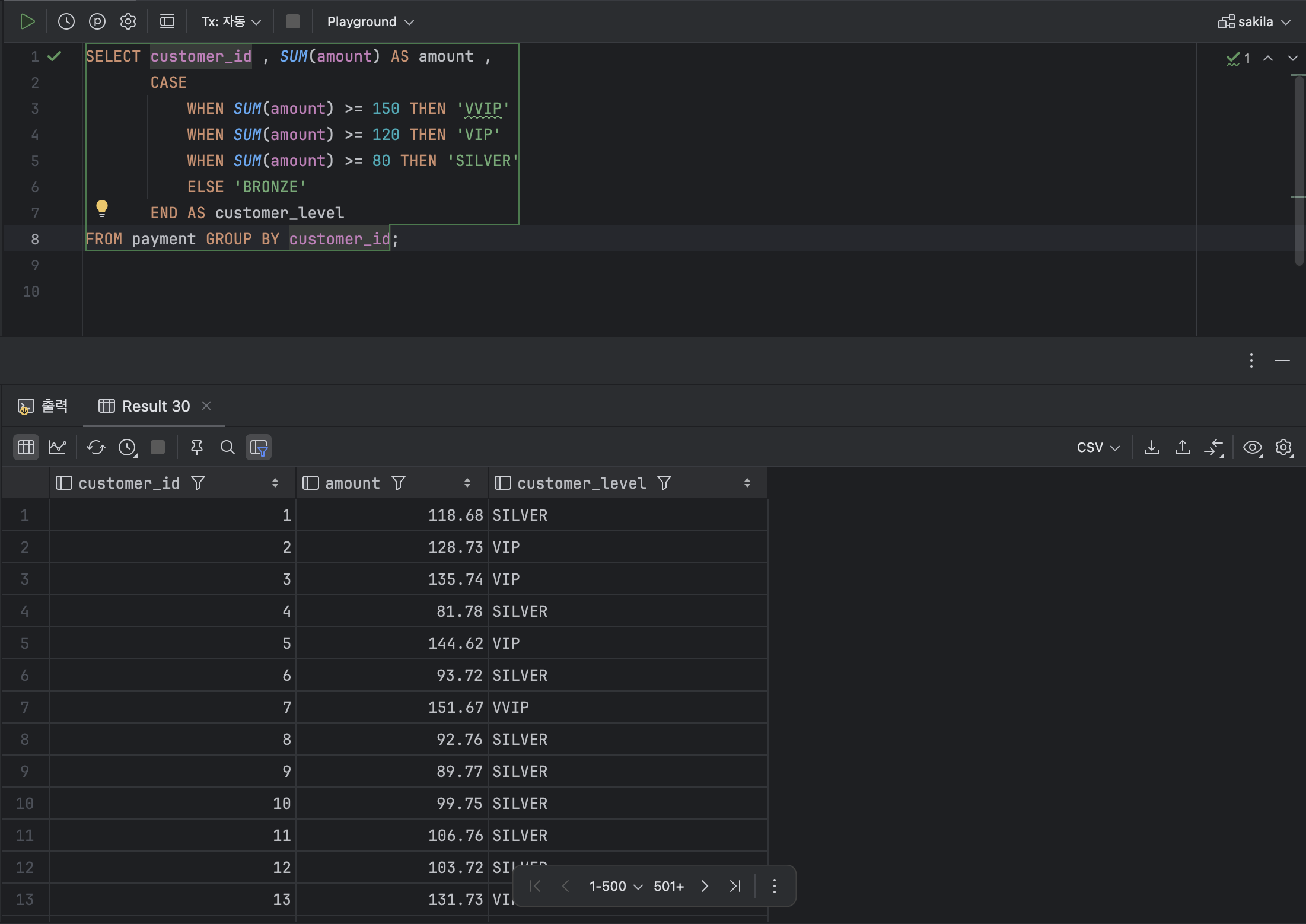Open Tx auto transaction mode dropdown
Image resolution: width=1306 pixels, height=924 pixels.
(231, 22)
